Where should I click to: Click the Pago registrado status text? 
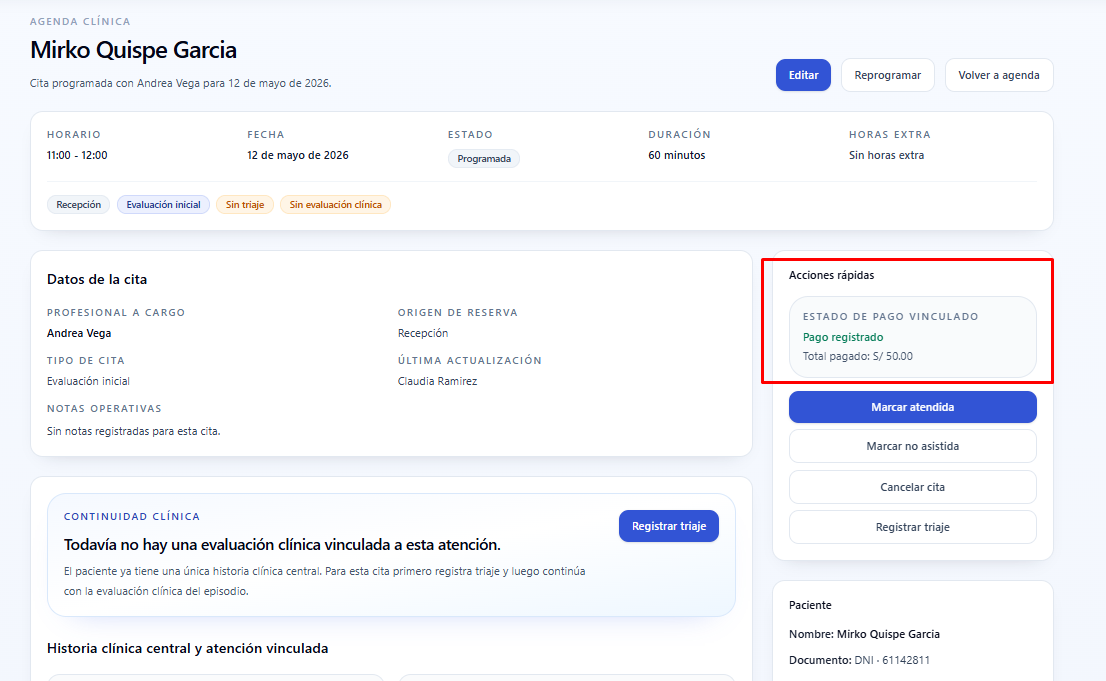coord(843,337)
